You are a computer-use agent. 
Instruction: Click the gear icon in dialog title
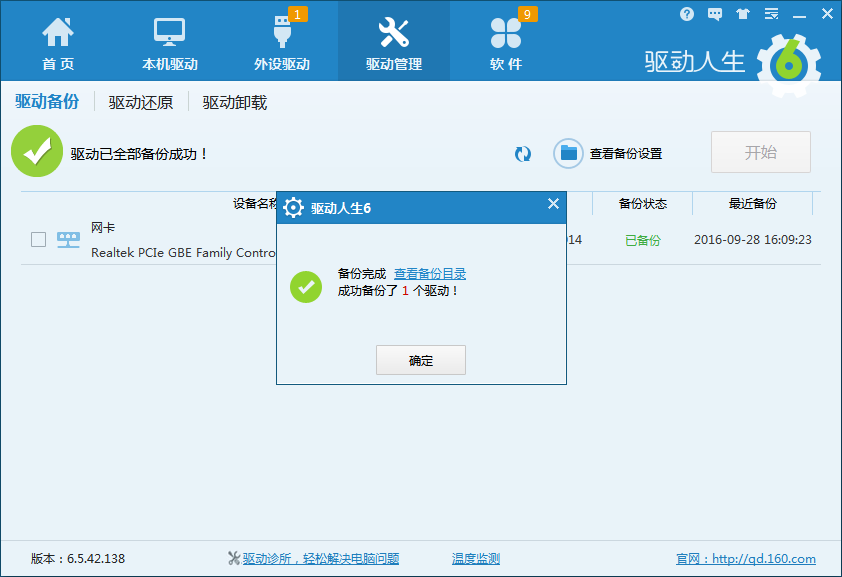(x=293, y=208)
